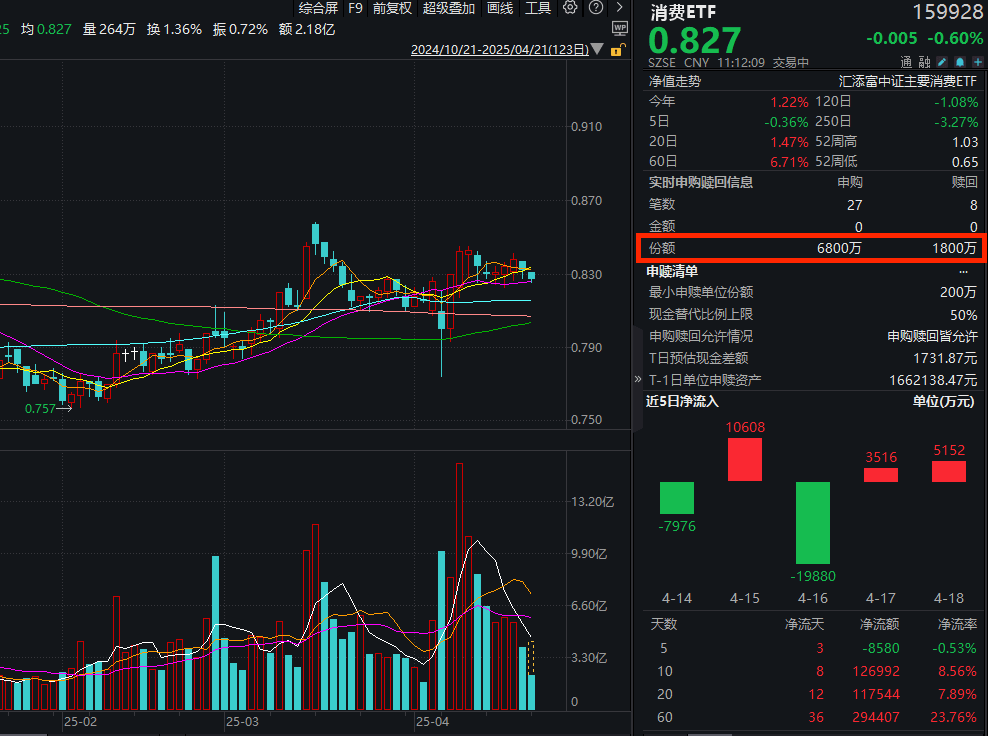Screen dimensions: 988x736
Task: Click the » expander beside T-1日单位申赎资产
Action: click(x=637, y=380)
